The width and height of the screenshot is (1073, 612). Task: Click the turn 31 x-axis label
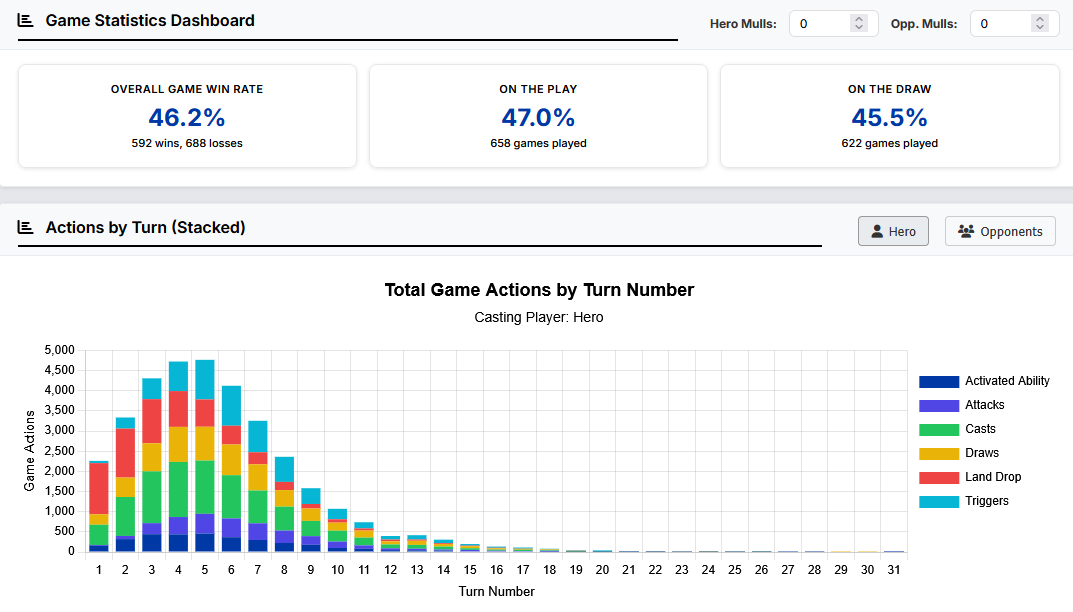pyautogui.click(x=894, y=570)
